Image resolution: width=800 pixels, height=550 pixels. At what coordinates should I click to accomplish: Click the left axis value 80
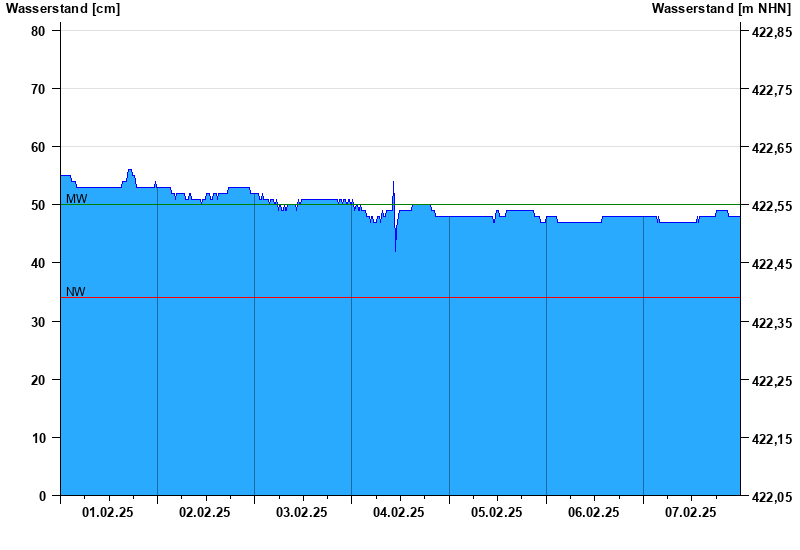pyautogui.click(x=38, y=31)
